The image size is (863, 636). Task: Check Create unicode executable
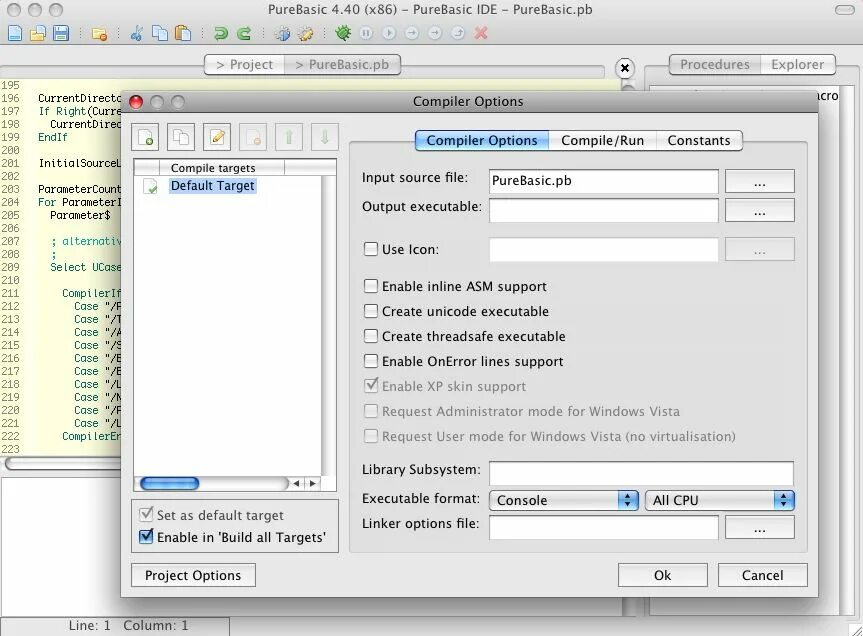pyautogui.click(x=371, y=311)
